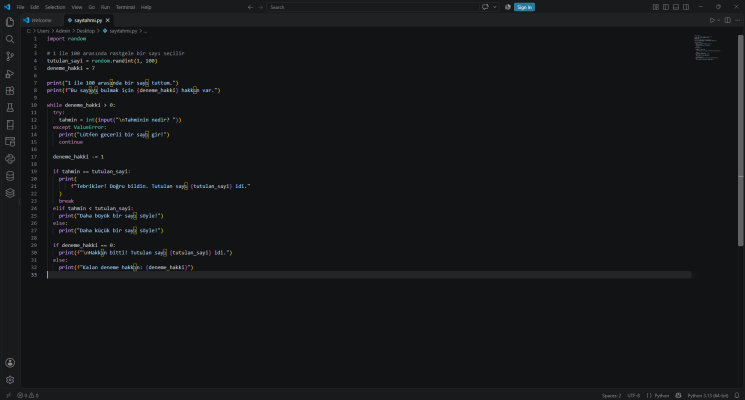
Task: Click the Search command center field
Action: tap(372, 7)
